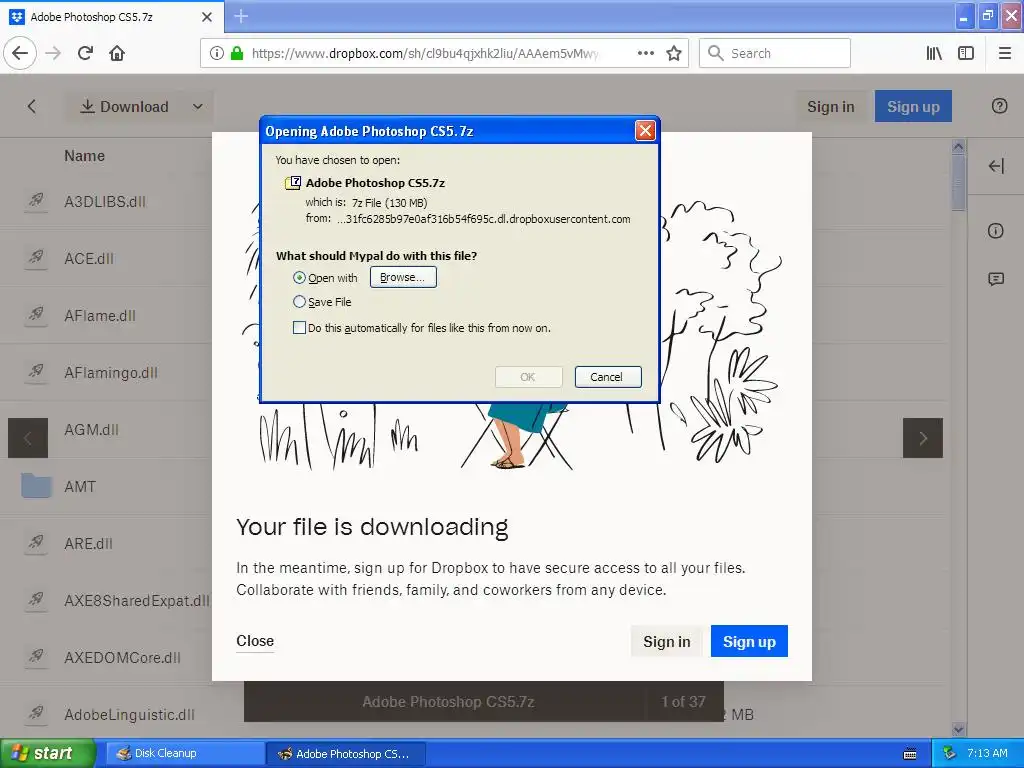The height and width of the screenshot is (768, 1024).
Task: Select ARE.dll in file list
Action: click(88, 543)
